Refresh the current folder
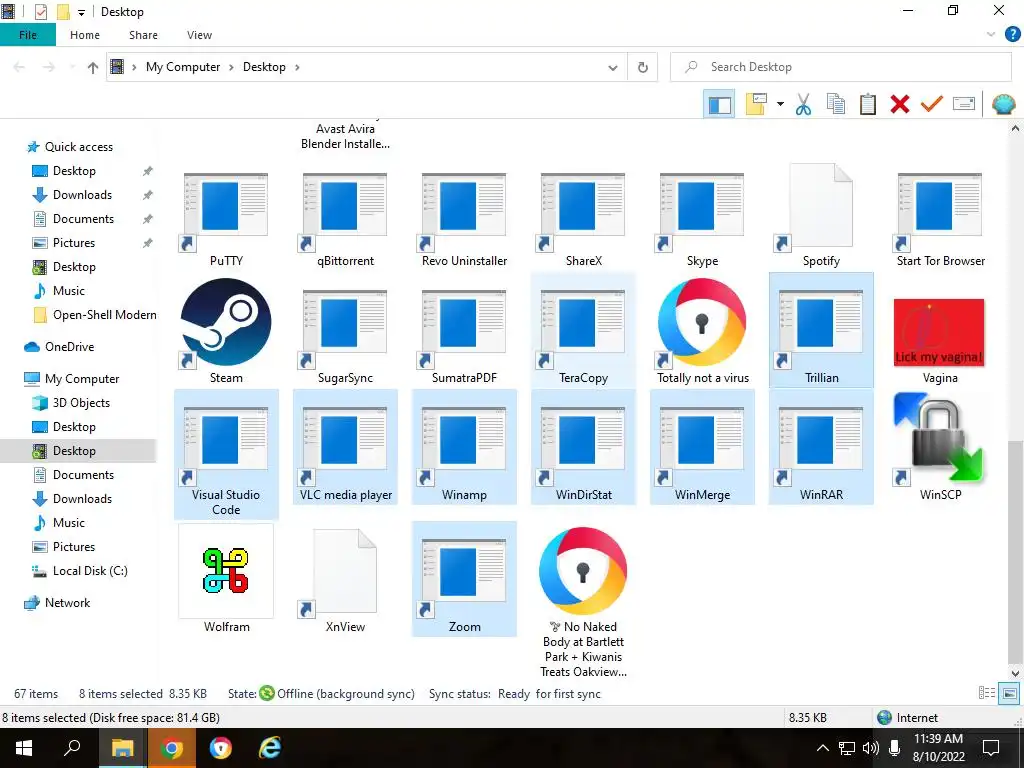 643,67
